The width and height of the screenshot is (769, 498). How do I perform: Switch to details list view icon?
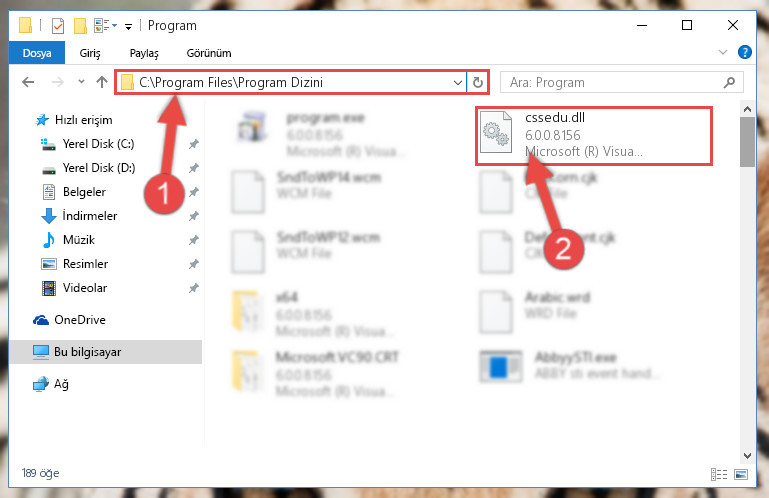tap(719, 474)
